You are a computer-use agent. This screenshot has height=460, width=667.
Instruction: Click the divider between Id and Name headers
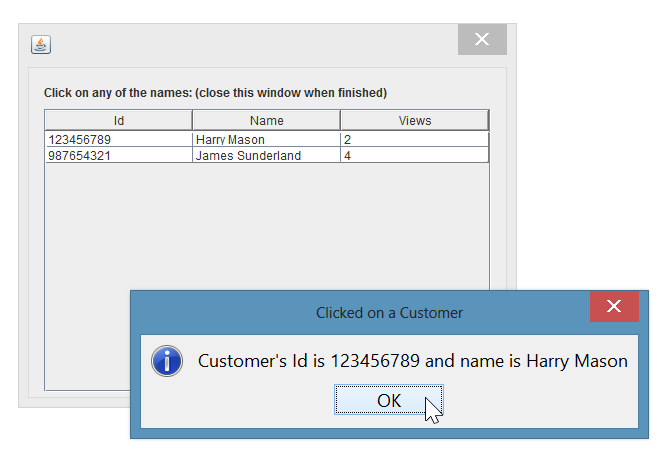pyautogui.click(x=192, y=120)
